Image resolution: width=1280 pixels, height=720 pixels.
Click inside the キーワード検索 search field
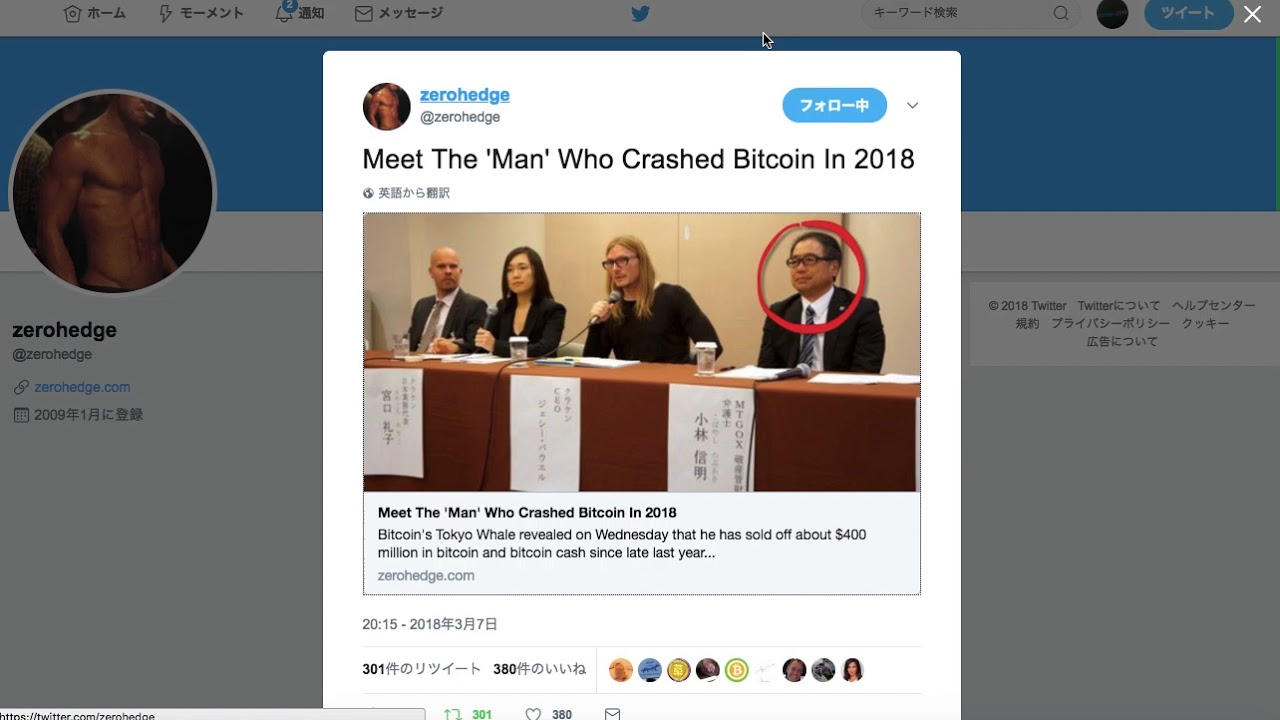tap(960, 14)
